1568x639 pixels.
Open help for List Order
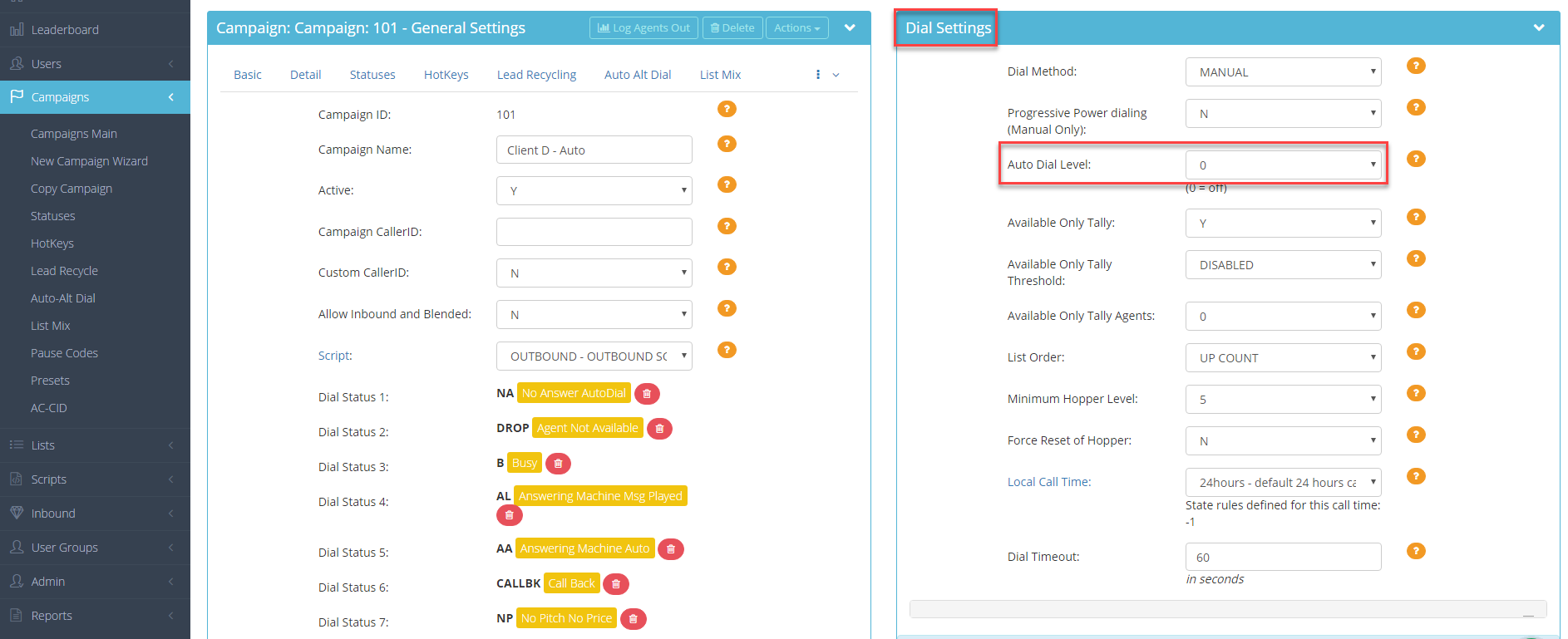(x=1416, y=351)
